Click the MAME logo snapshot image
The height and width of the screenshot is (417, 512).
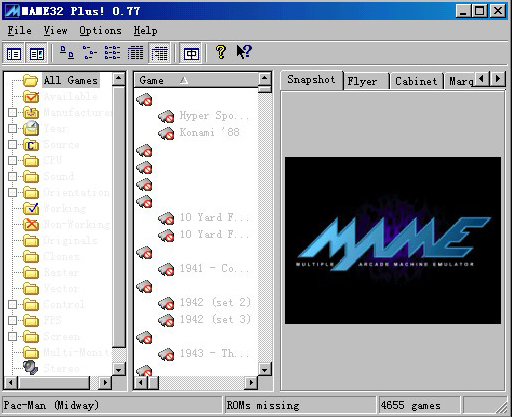(x=393, y=240)
